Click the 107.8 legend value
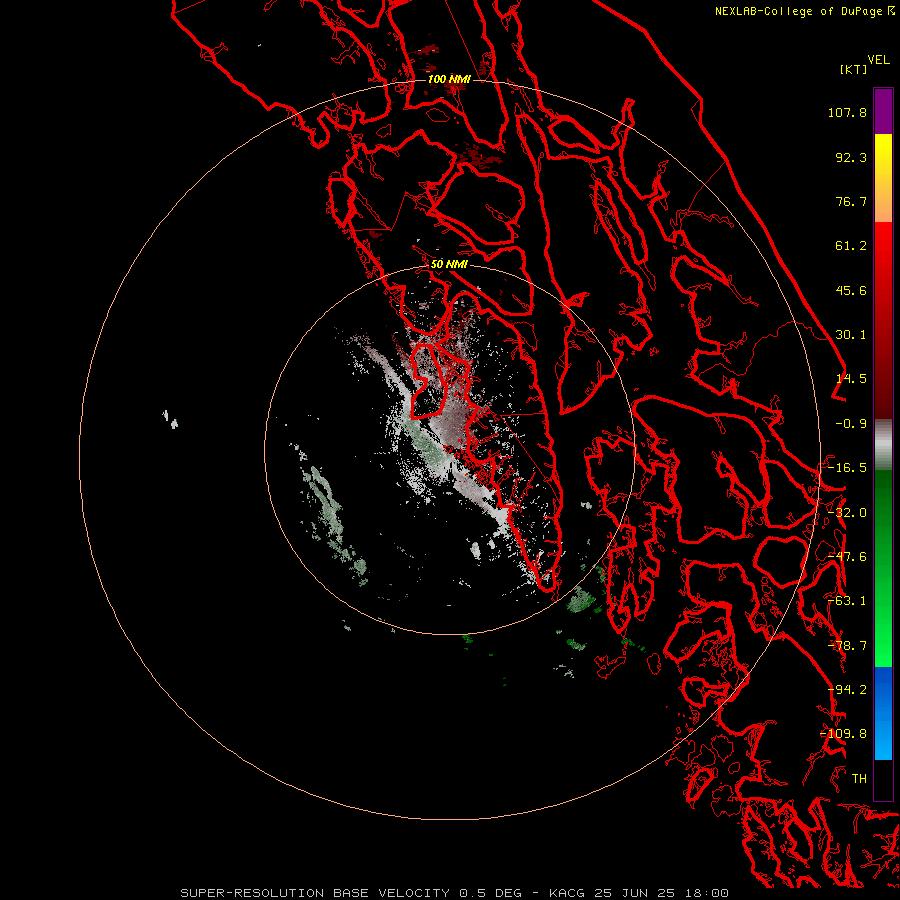Screen dimensions: 900x900 click(x=847, y=112)
